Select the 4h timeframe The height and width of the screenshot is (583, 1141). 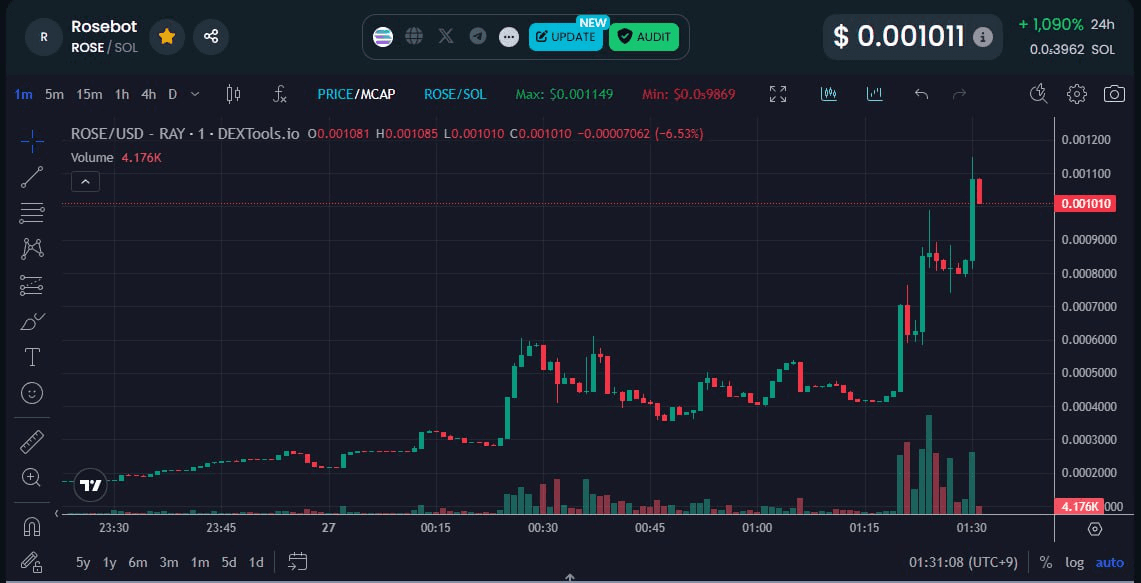pos(148,94)
